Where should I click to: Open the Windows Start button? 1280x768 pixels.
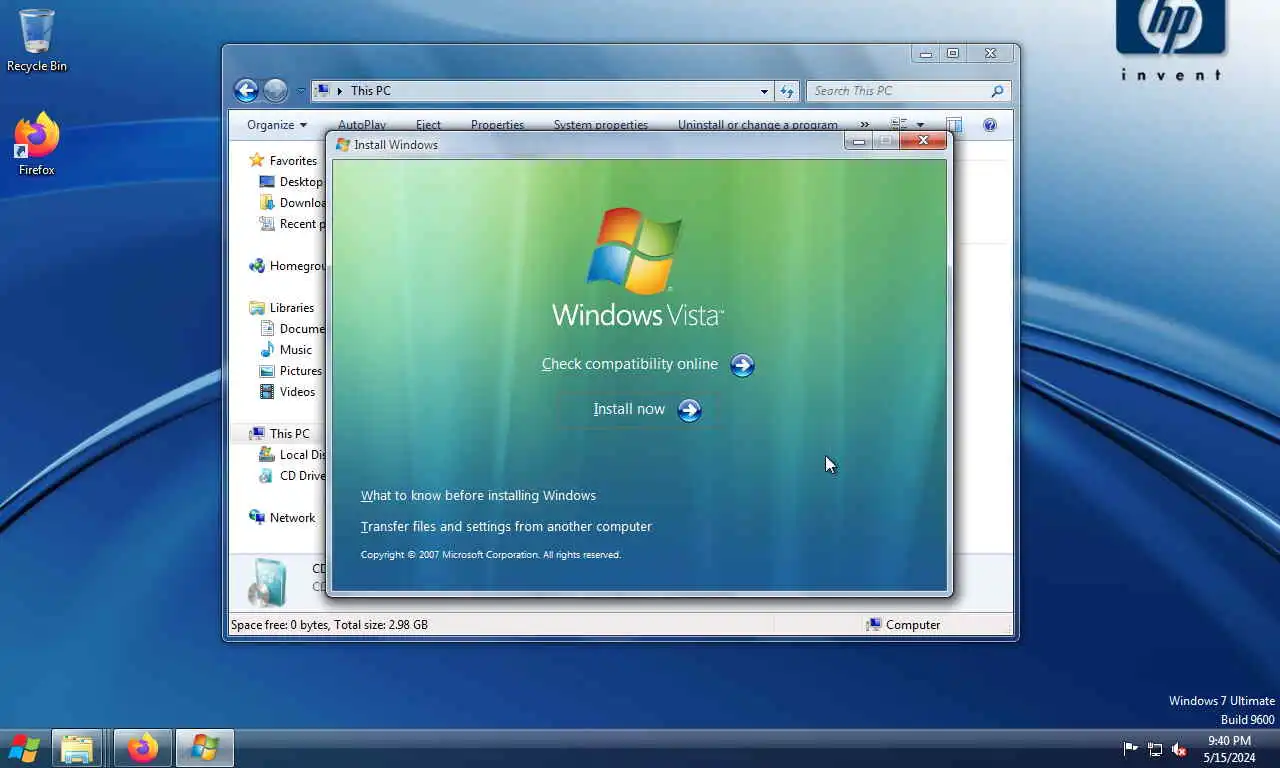point(23,748)
